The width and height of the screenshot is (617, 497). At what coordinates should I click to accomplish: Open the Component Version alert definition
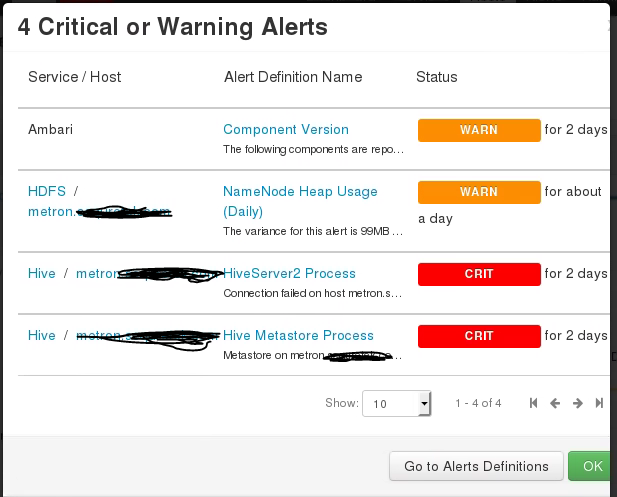286,129
